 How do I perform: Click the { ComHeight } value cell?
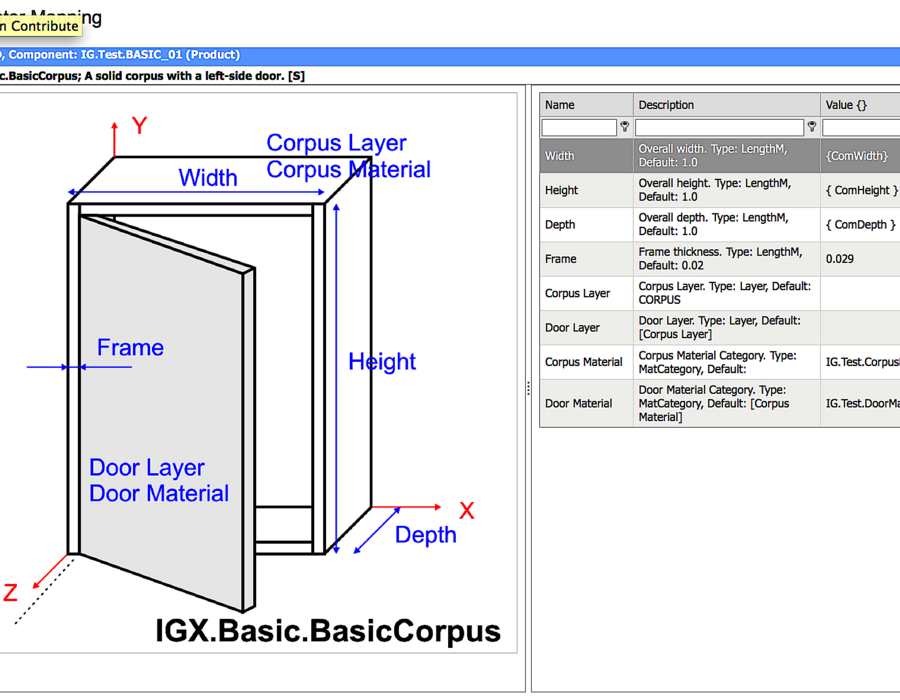pos(860,190)
